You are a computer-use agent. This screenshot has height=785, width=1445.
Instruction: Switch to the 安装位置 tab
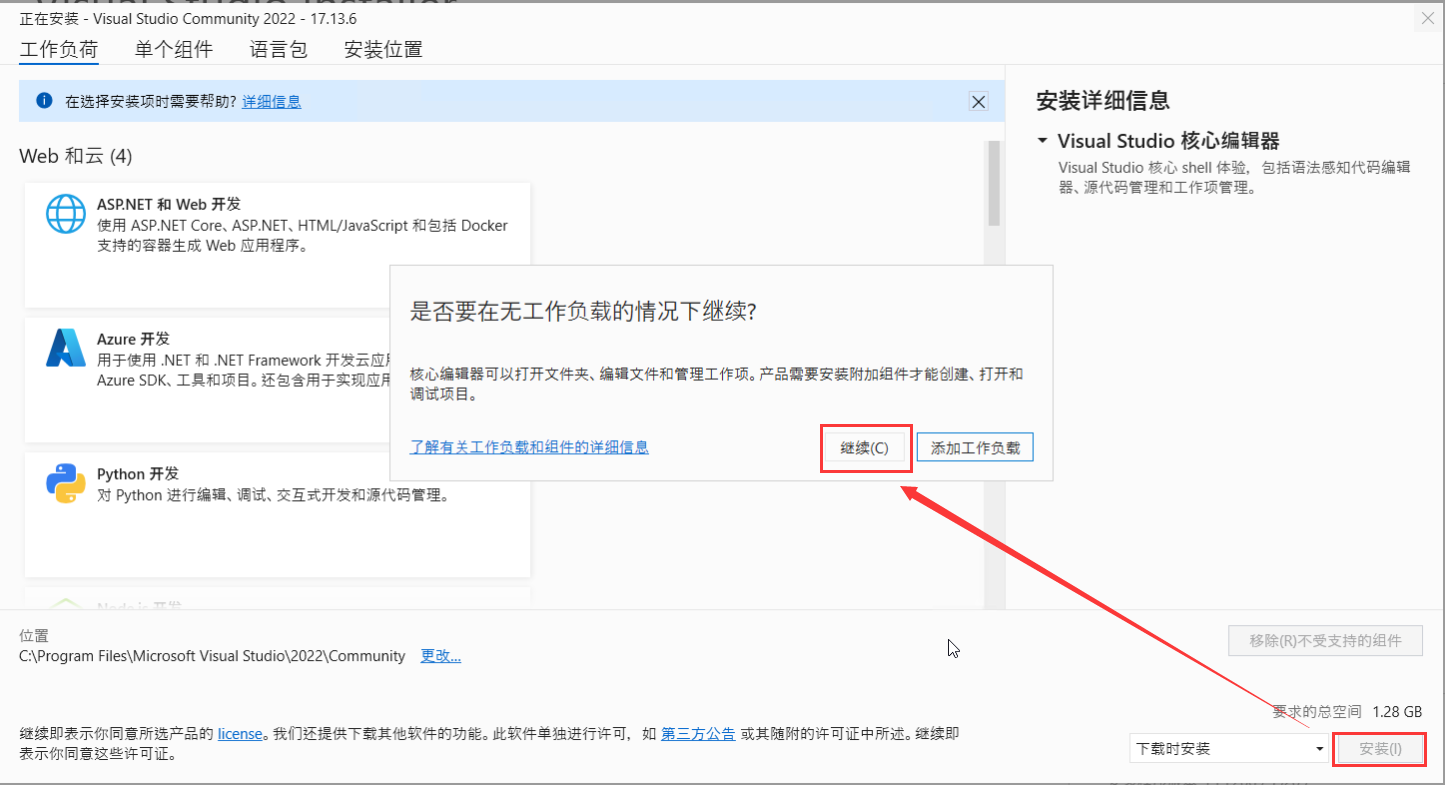tap(383, 50)
